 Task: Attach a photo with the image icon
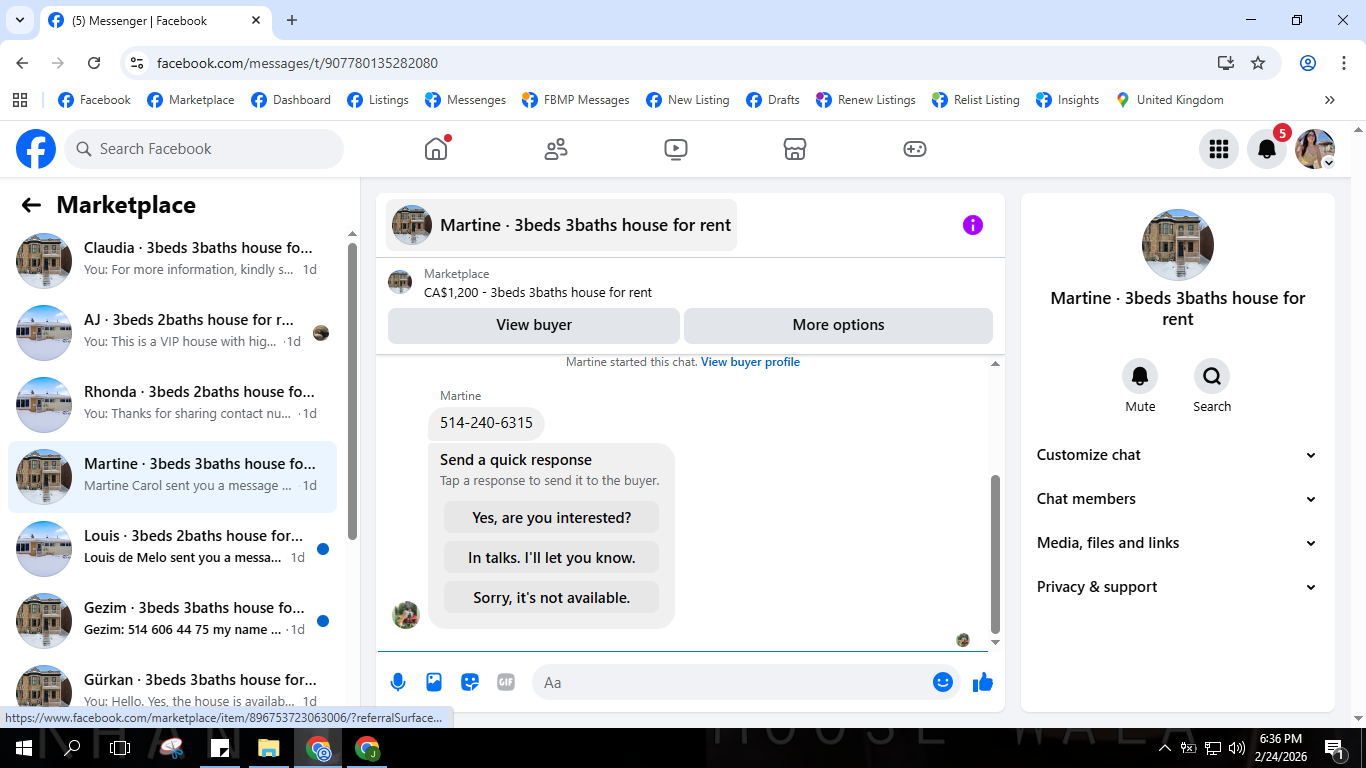434,682
